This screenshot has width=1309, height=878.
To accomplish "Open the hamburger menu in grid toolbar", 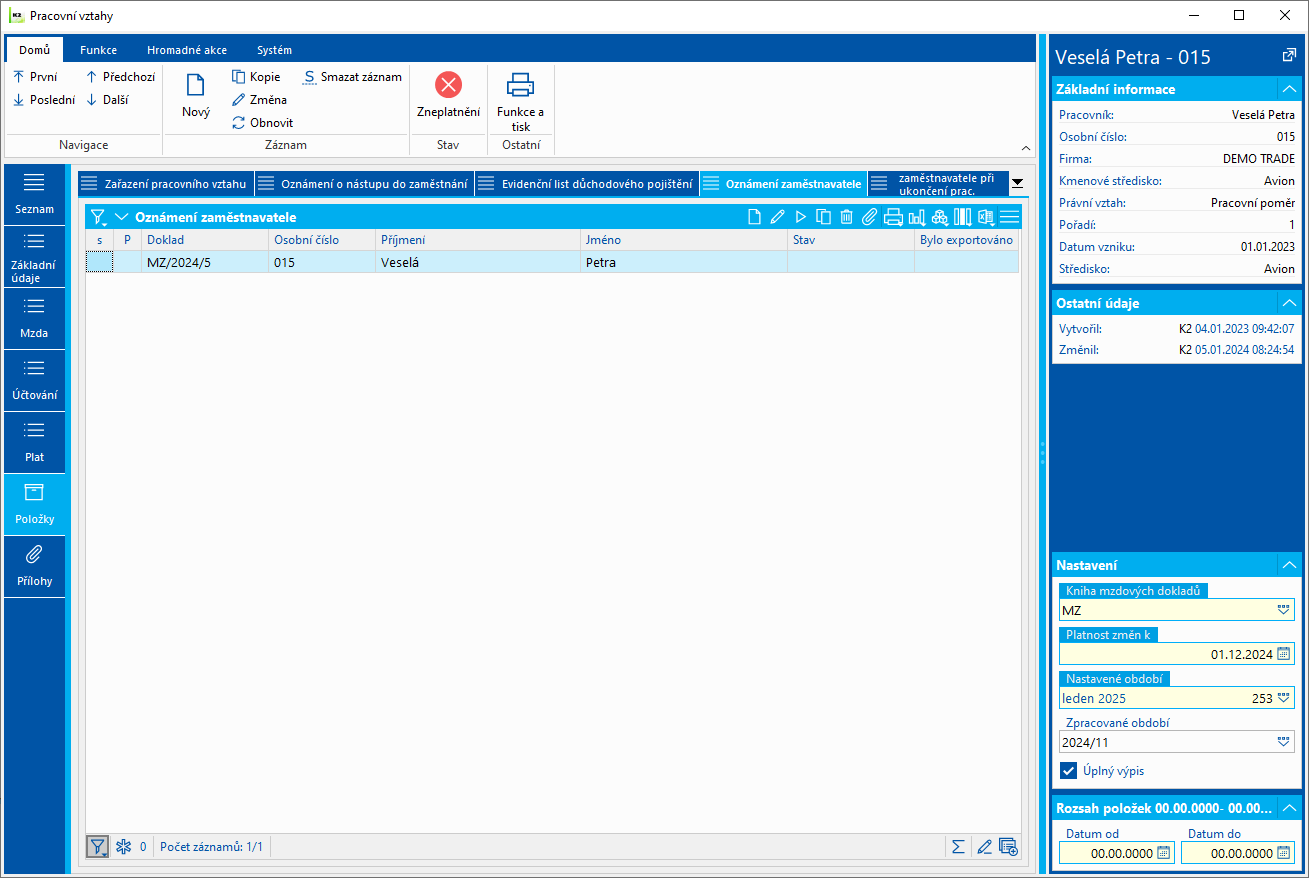I will [x=1009, y=217].
